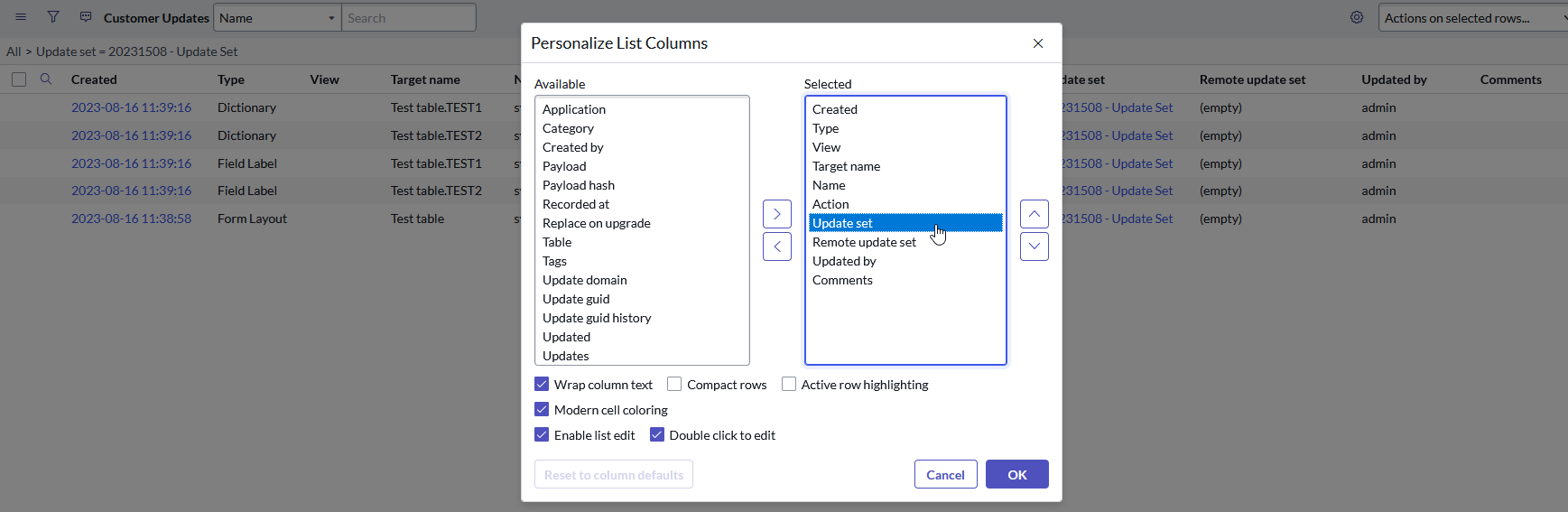Click the filter funnel icon
Image resolution: width=1568 pixels, height=512 pixels.
[x=53, y=17]
